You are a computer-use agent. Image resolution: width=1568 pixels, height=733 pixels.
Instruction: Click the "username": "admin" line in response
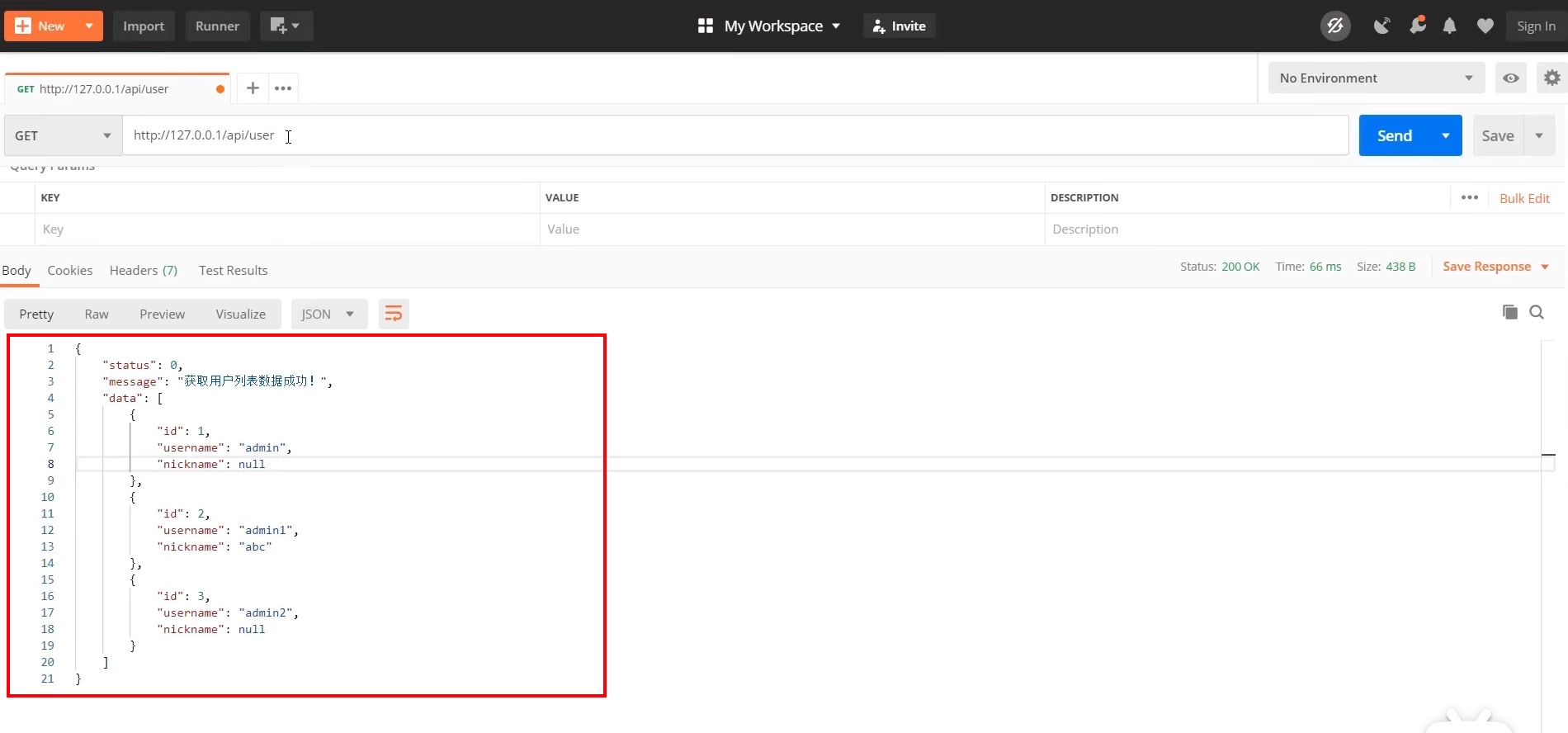[224, 447]
